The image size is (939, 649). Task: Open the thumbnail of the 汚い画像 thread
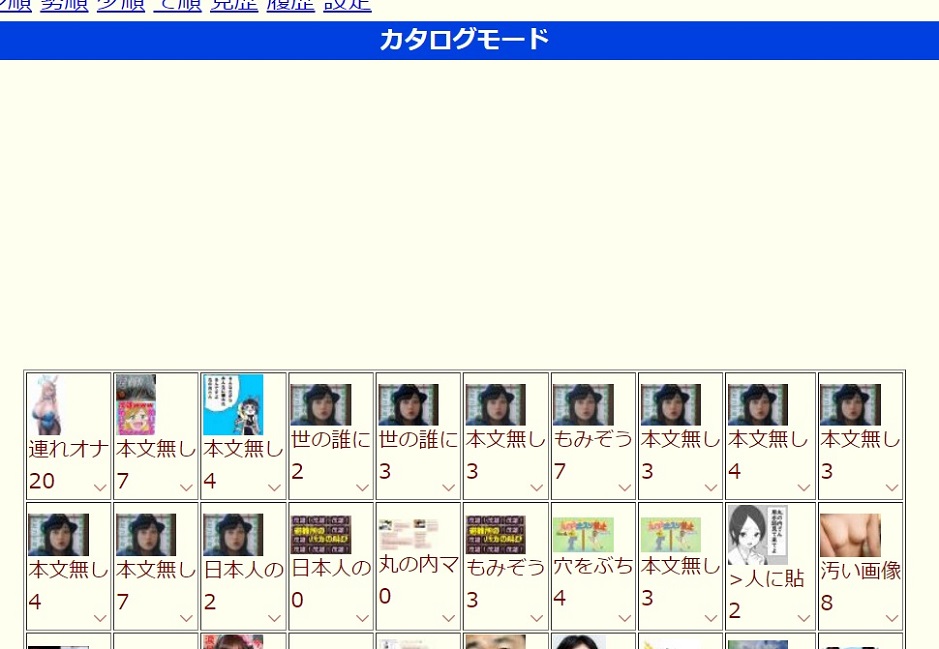(x=850, y=535)
